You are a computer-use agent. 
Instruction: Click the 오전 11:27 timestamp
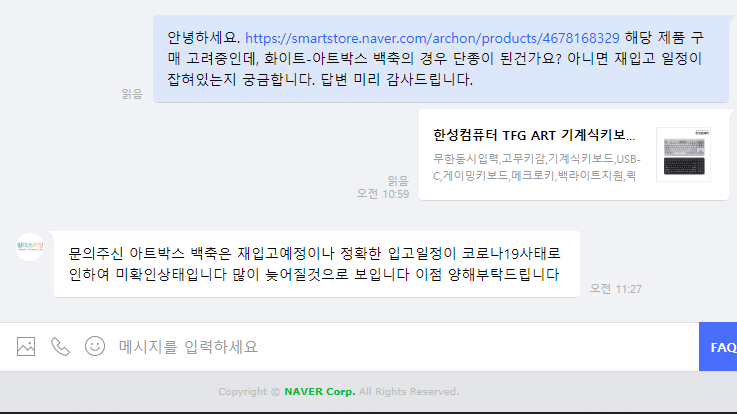616,289
